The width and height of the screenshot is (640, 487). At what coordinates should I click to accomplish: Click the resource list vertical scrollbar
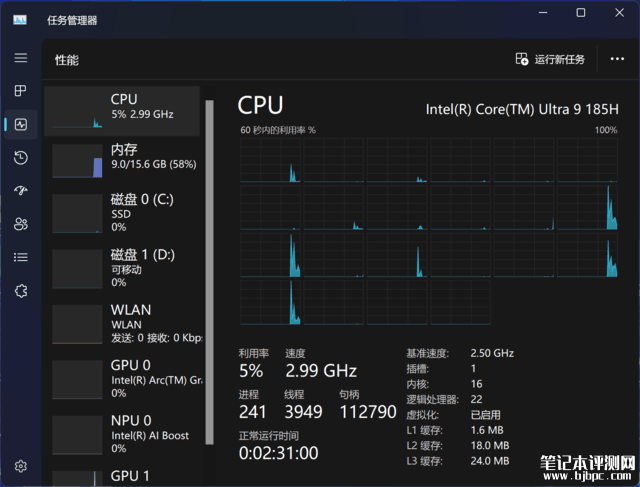pyautogui.click(x=209, y=272)
